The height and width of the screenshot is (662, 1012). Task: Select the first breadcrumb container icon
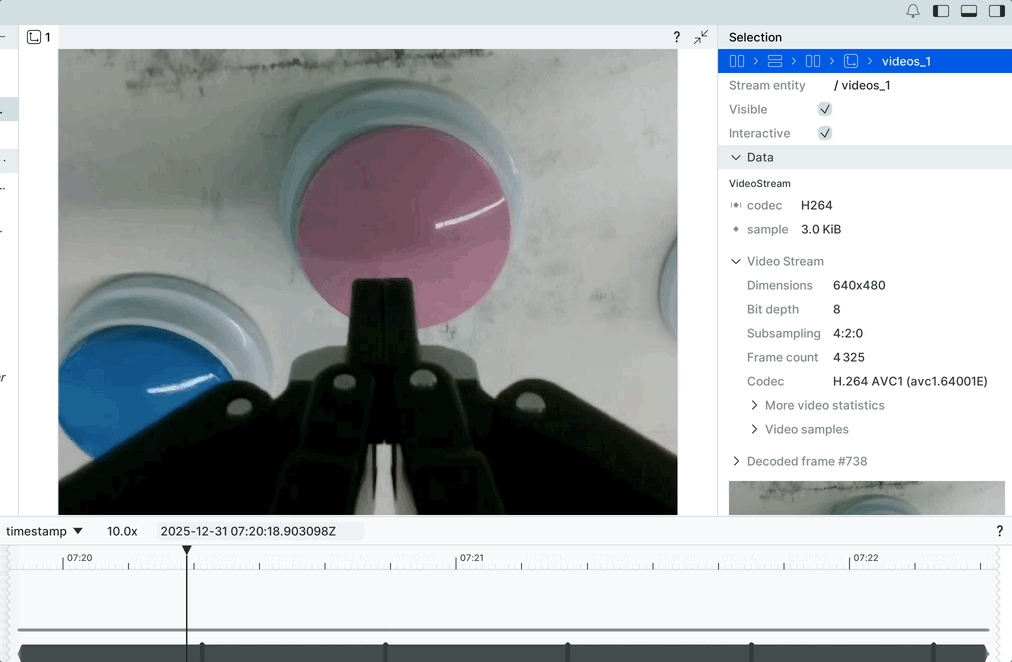point(736,61)
